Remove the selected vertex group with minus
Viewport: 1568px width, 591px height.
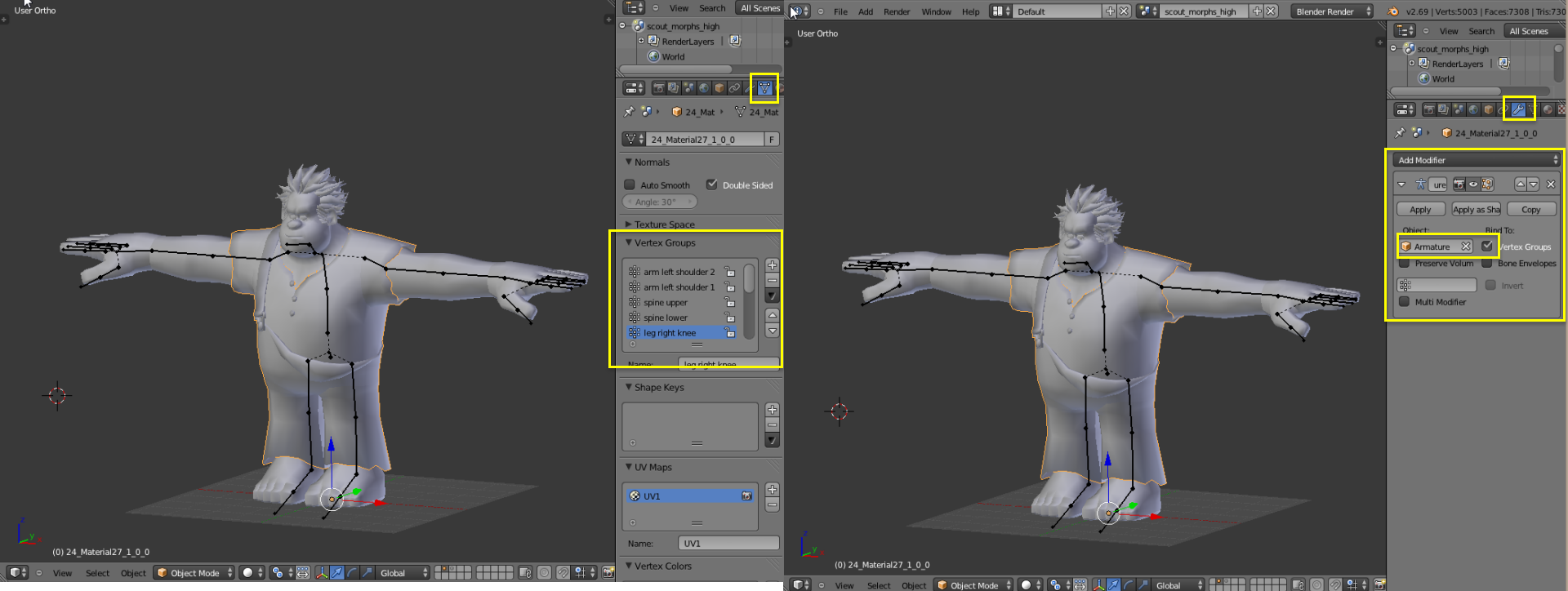coord(772,280)
